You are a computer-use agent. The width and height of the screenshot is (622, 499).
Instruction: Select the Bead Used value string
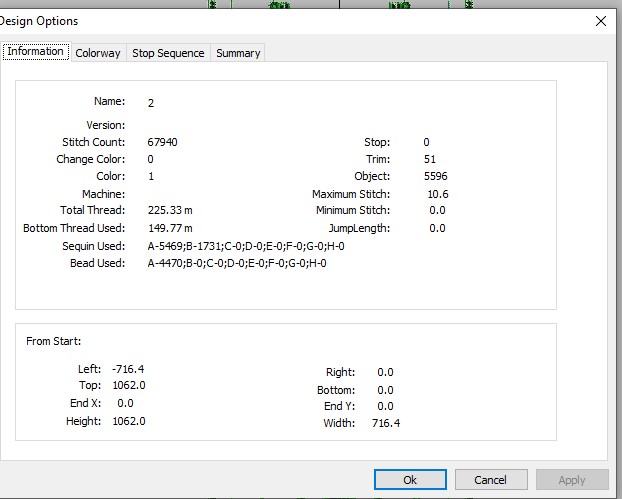tap(237, 263)
